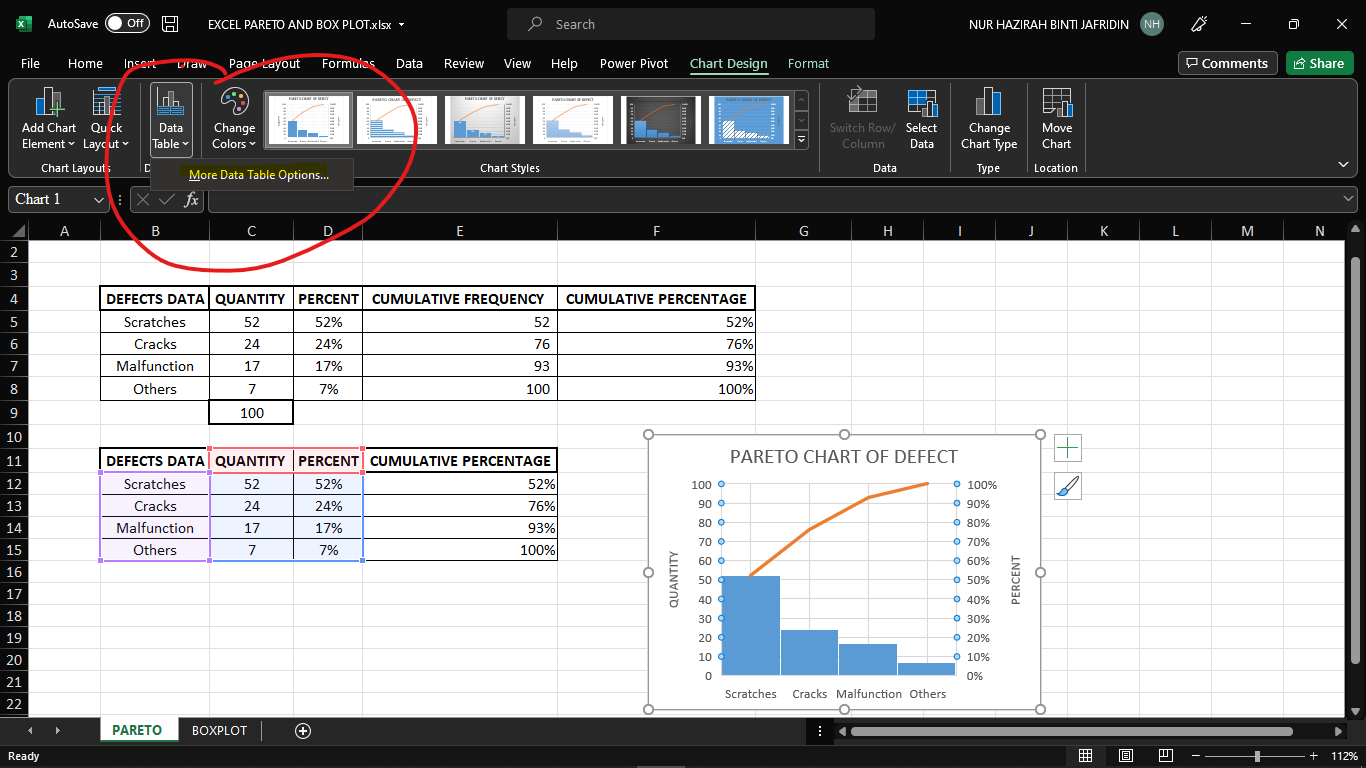Open Quick Layout gallery
The height and width of the screenshot is (768, 1366).
(106, 119)
